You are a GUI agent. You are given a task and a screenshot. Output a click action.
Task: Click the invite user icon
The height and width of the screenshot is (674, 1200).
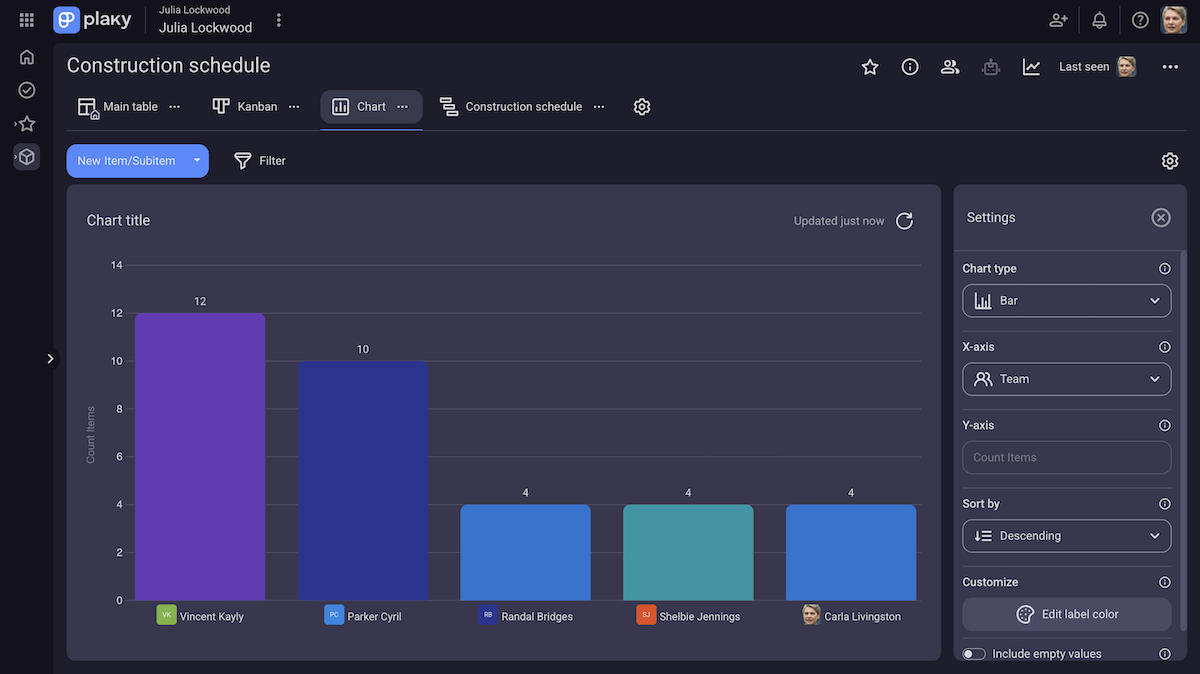[x=1058, y=20]
